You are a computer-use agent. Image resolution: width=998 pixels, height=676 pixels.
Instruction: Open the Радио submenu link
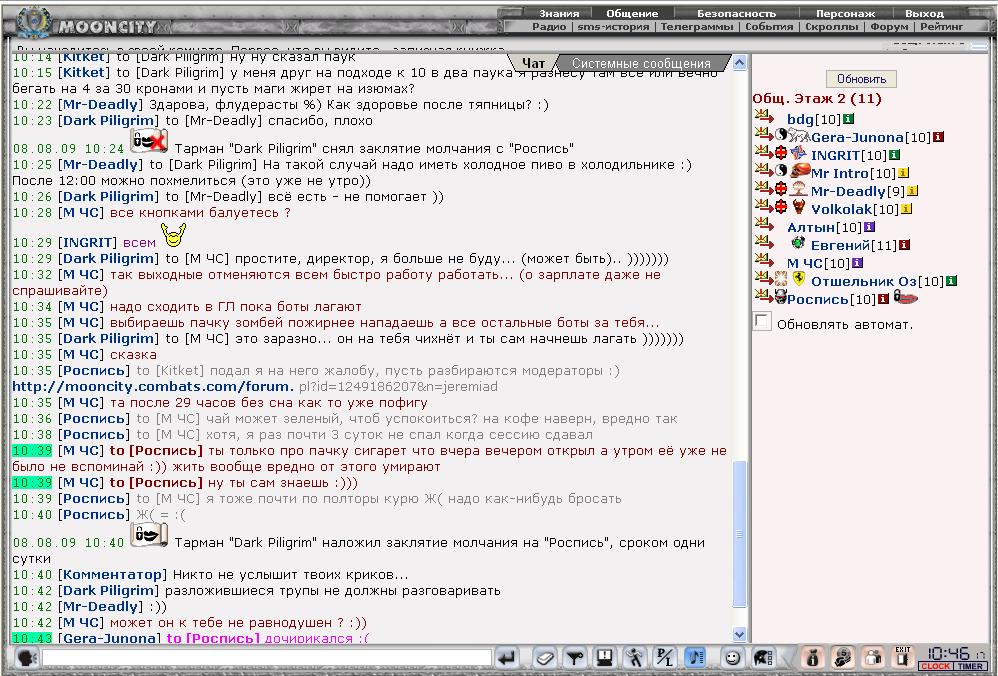tap(549, 27)
